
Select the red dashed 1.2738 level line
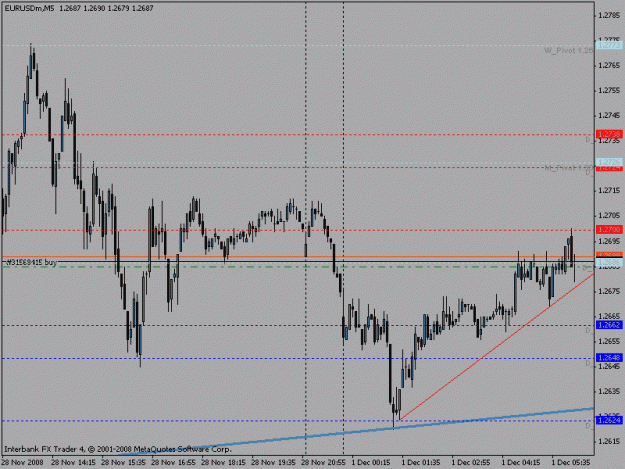coord(298,135)
